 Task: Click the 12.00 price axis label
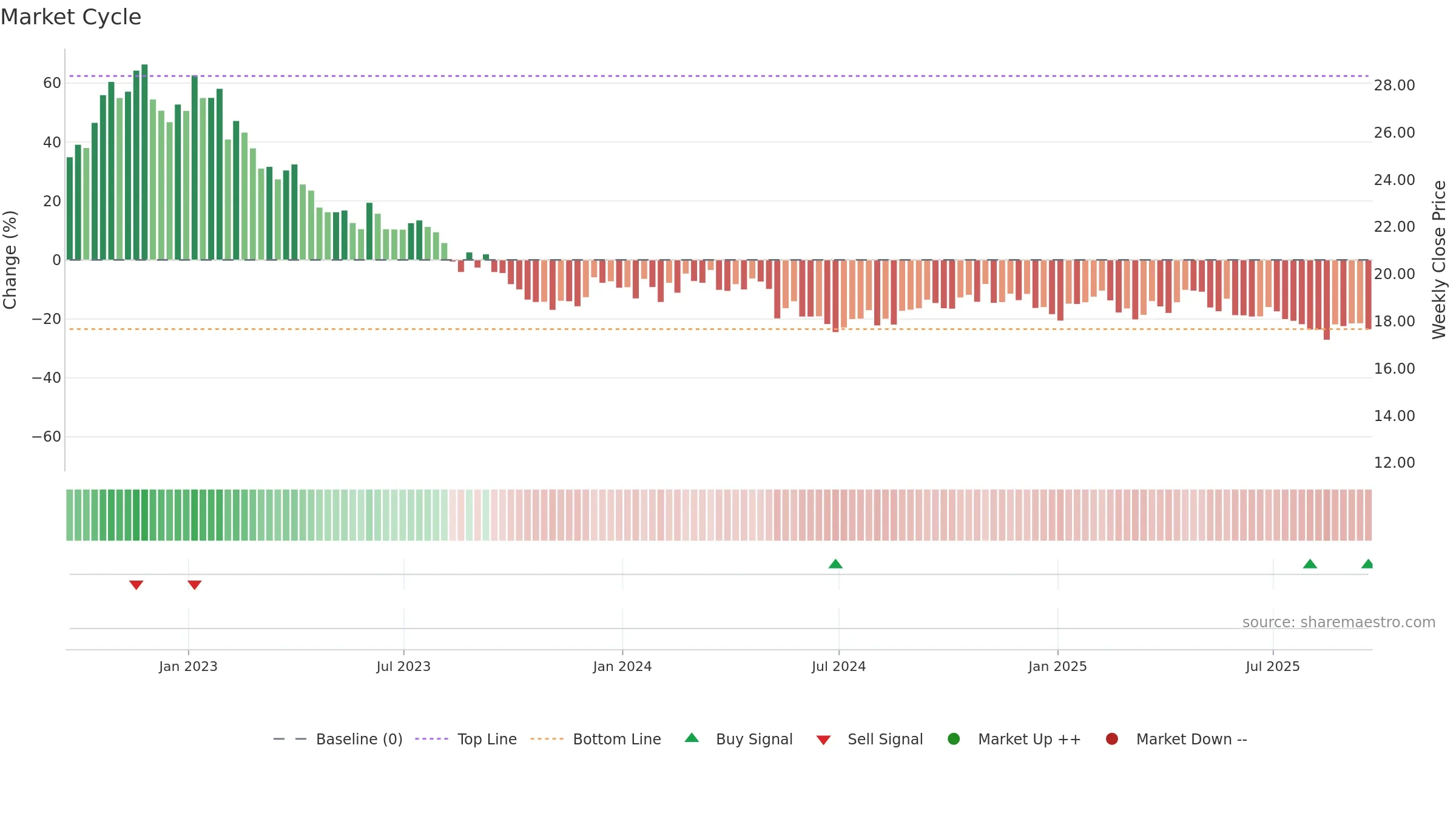(1394, 463)
